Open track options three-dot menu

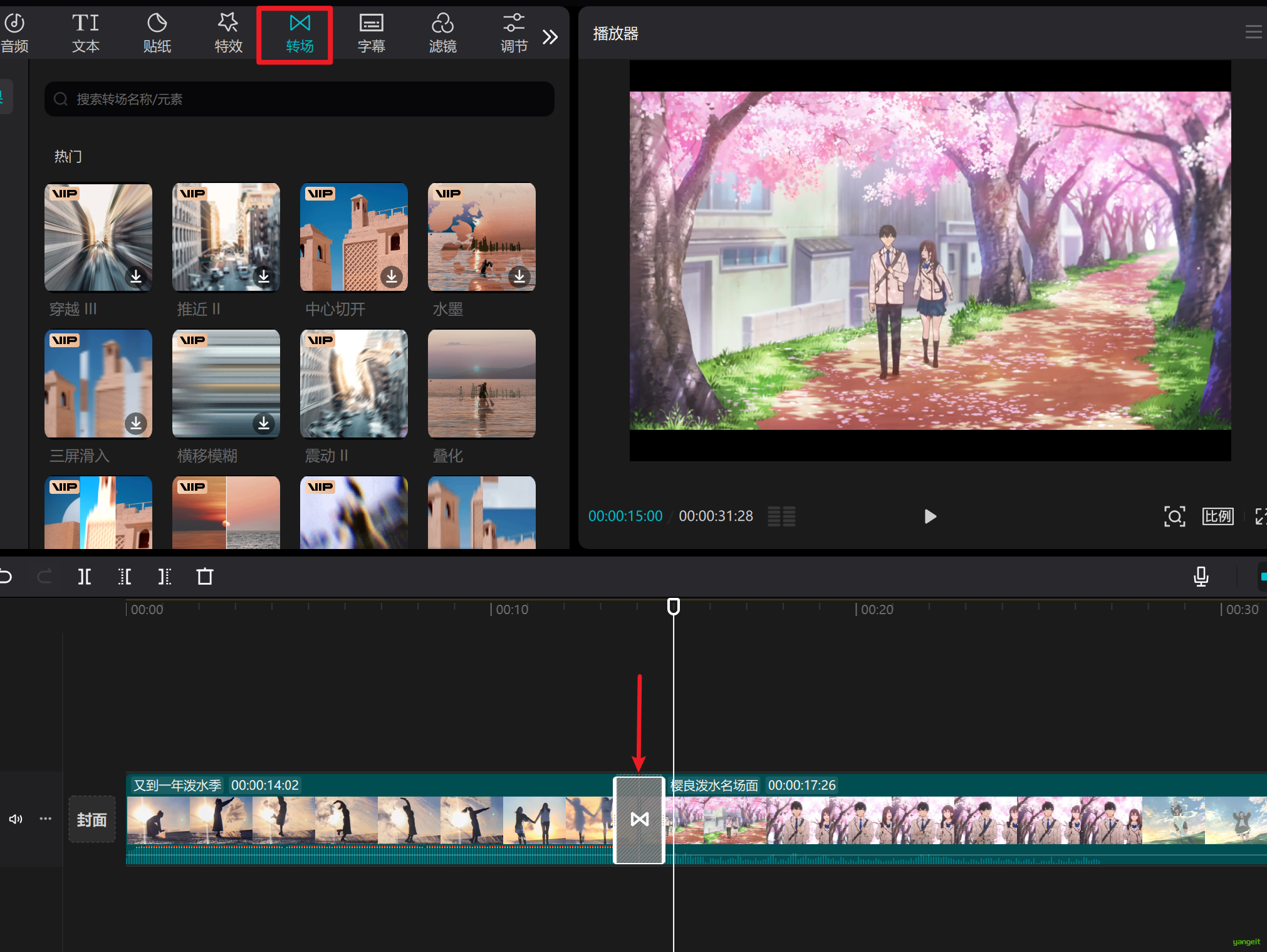tap(46, 819)
